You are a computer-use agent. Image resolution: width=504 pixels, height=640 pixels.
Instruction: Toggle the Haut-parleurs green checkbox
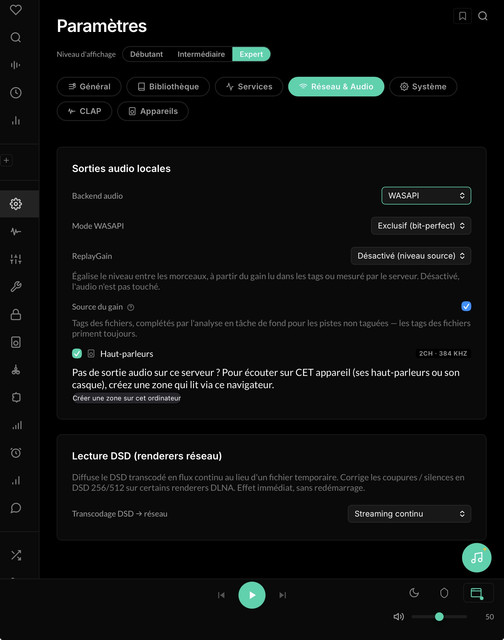pyautogui.click(x=77, y=353)
